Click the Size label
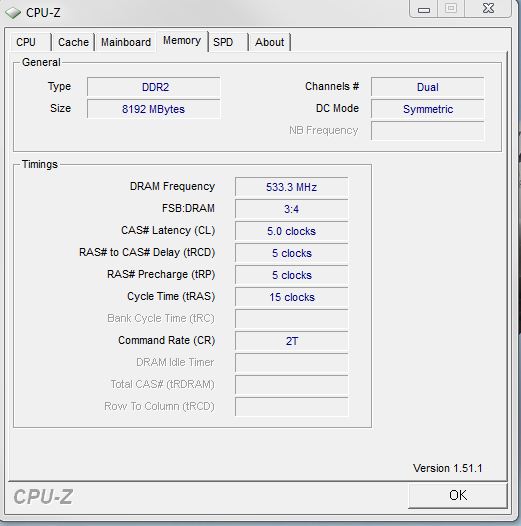This screenshot has width=521, height=526. click(60, 108)
